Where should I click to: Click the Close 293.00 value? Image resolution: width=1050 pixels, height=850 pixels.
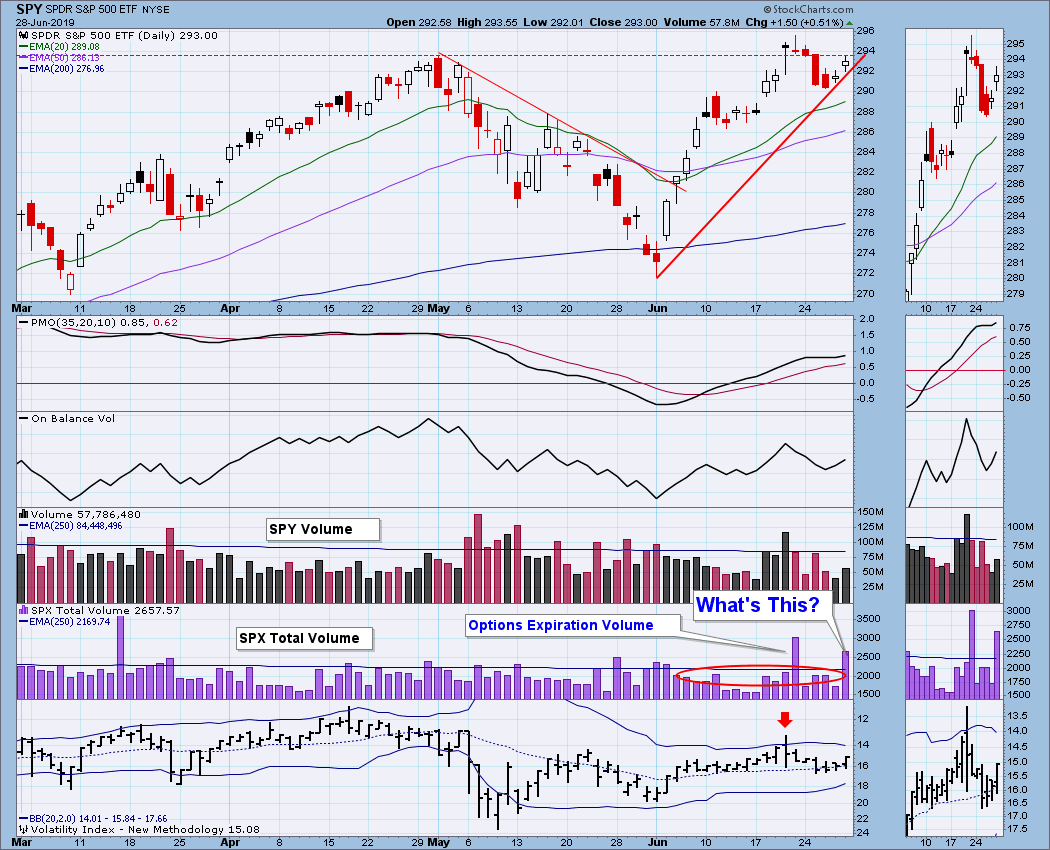tap(623, 22)
